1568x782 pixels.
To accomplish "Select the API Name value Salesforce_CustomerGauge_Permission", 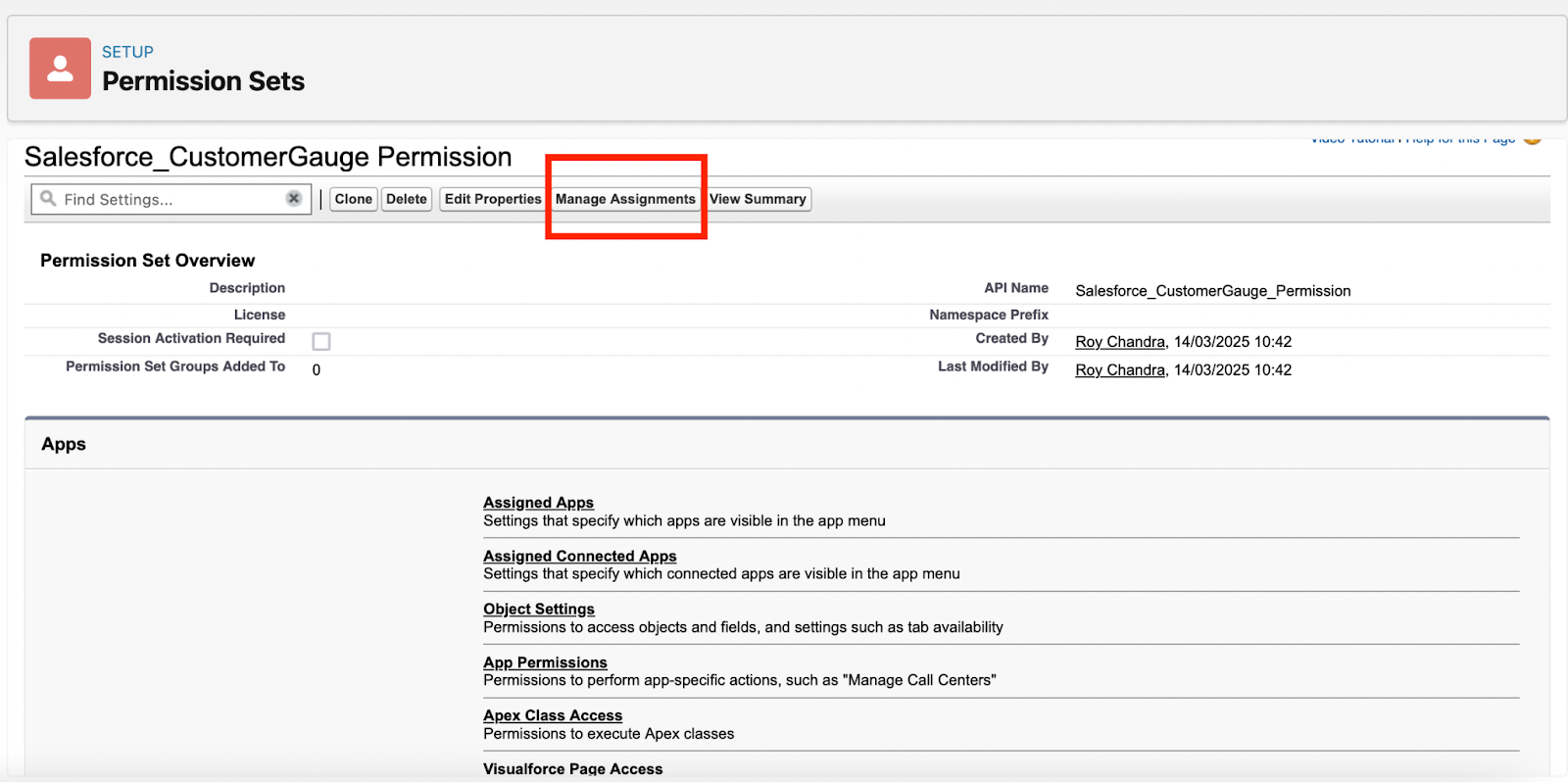I will point(1212,291).
